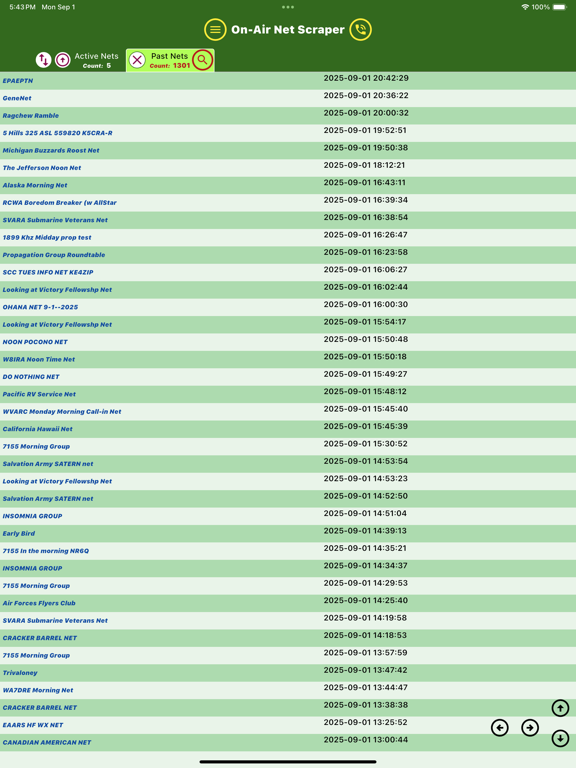Tap the 5:43 PM clock

(22, 7)
